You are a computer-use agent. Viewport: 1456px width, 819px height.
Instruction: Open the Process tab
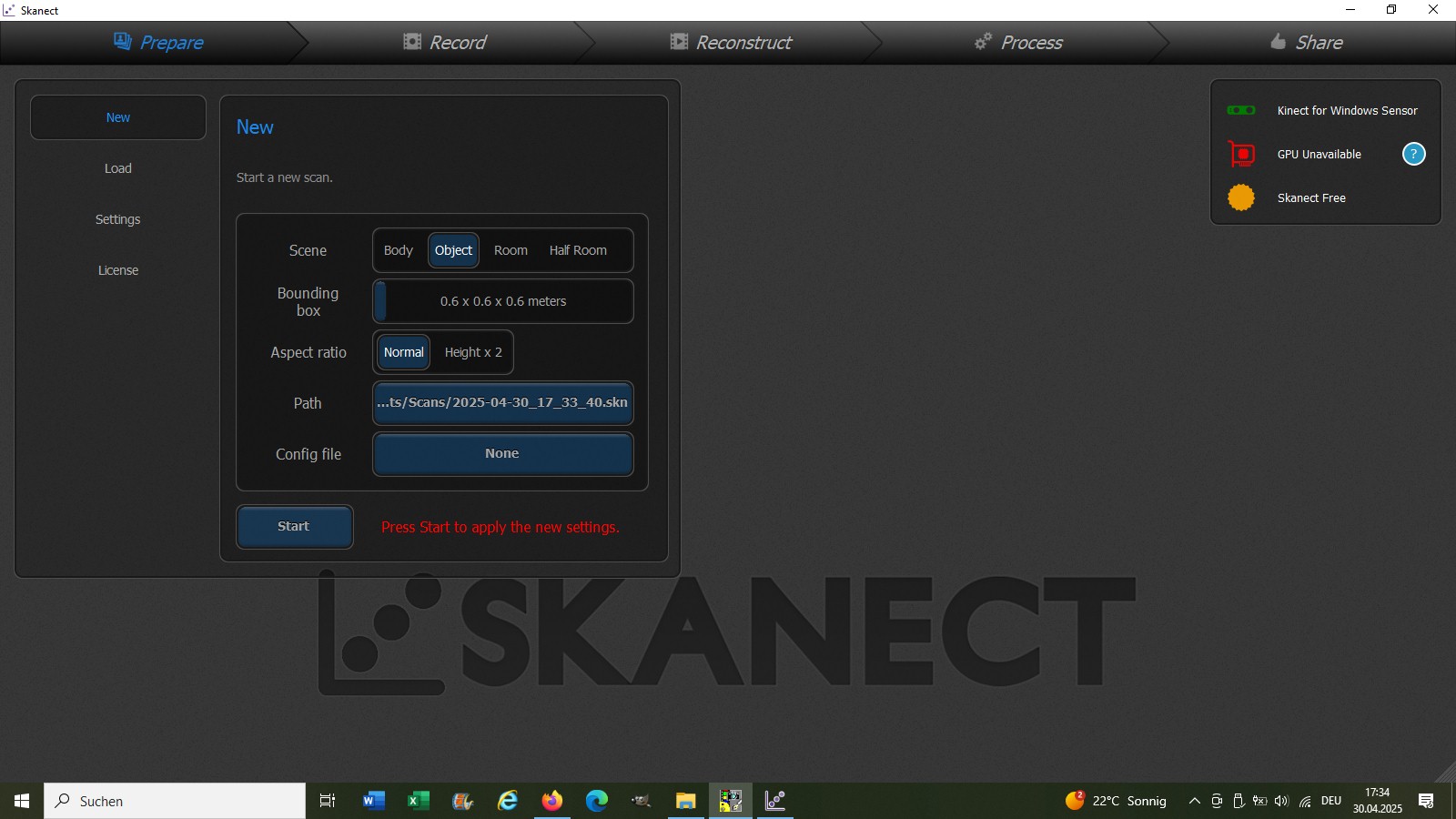point(1018,43)
